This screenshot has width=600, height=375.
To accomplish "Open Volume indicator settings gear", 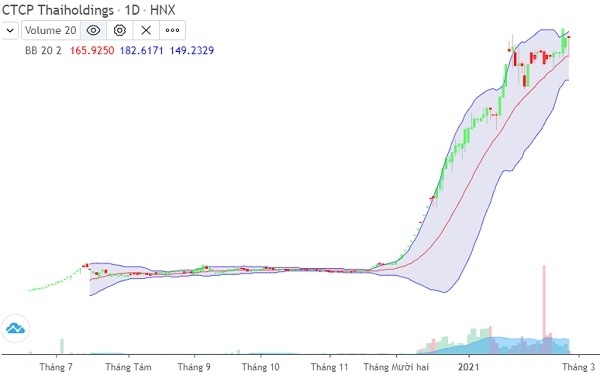I will point(120,30).
